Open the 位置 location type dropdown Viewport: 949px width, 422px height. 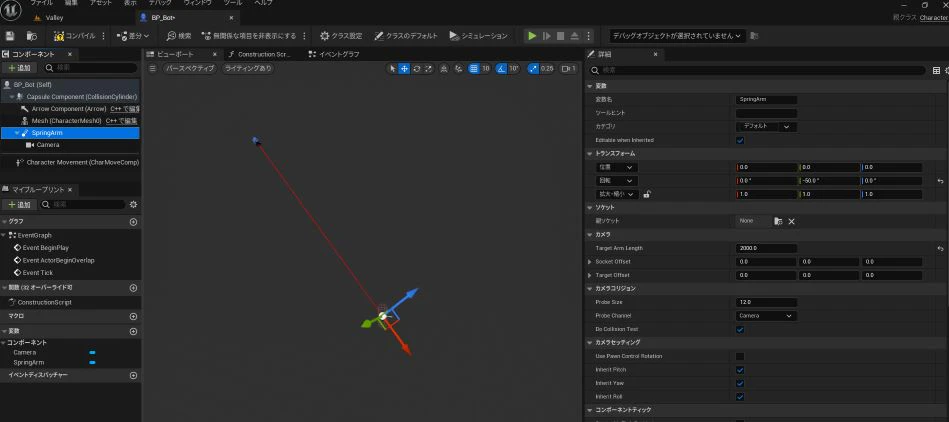click(x=616, y=167)
